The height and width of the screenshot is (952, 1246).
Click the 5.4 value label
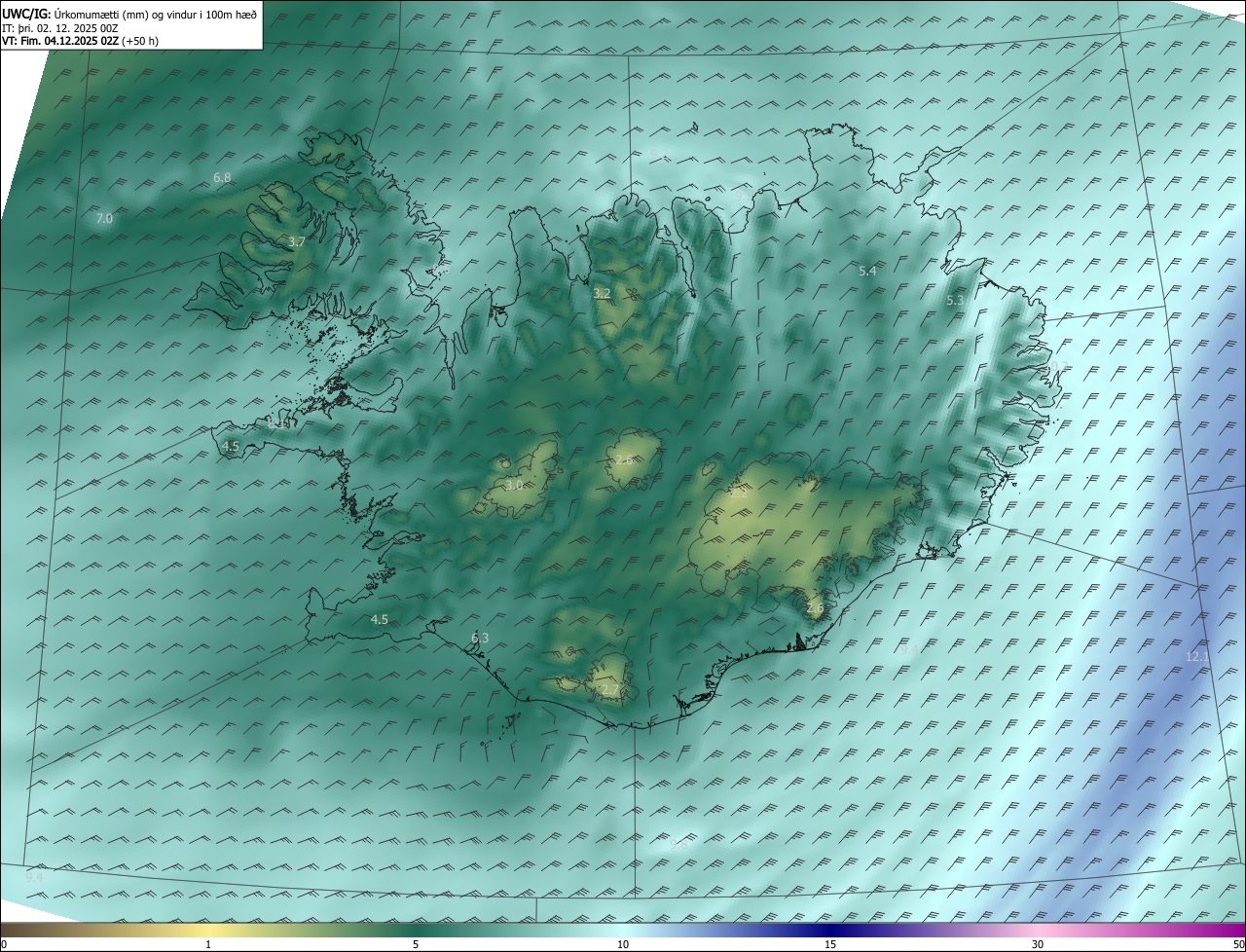(867, 271)
